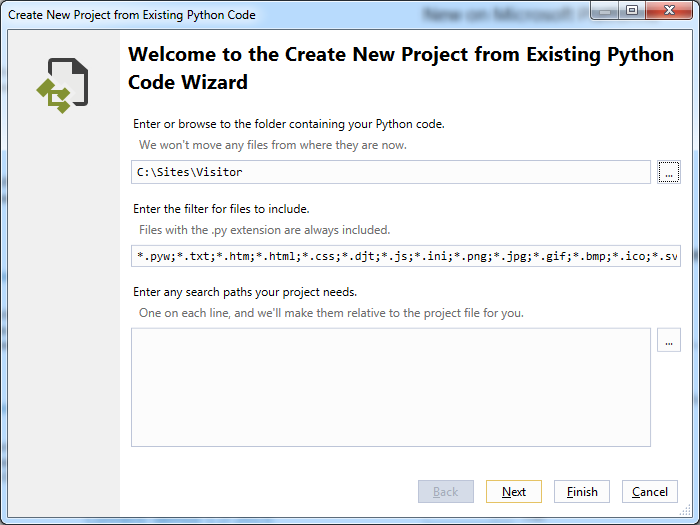
Task: Click the 'Enter the filter for files' label
Action: click(x=221, y=208)
